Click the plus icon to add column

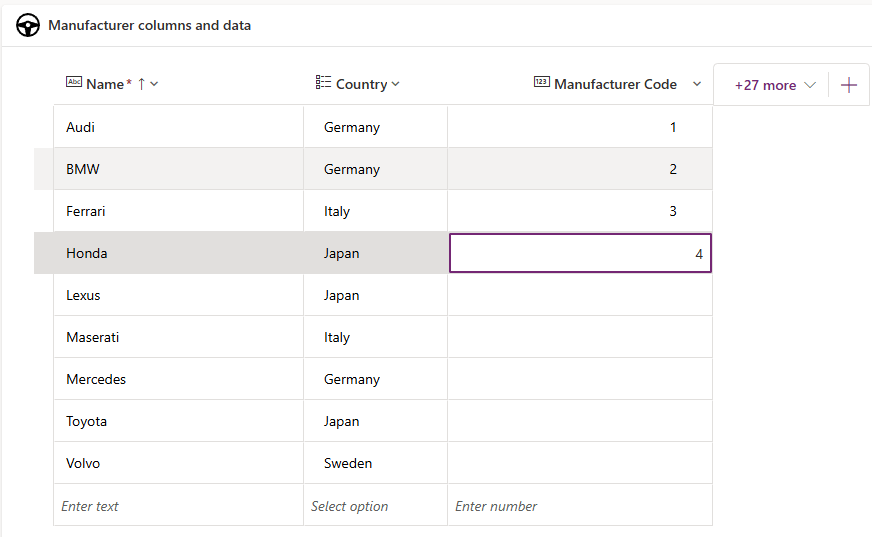849,85
